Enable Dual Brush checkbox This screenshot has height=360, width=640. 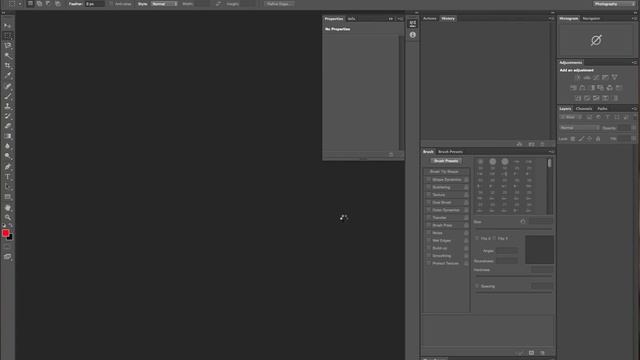(x=429, y=202)
